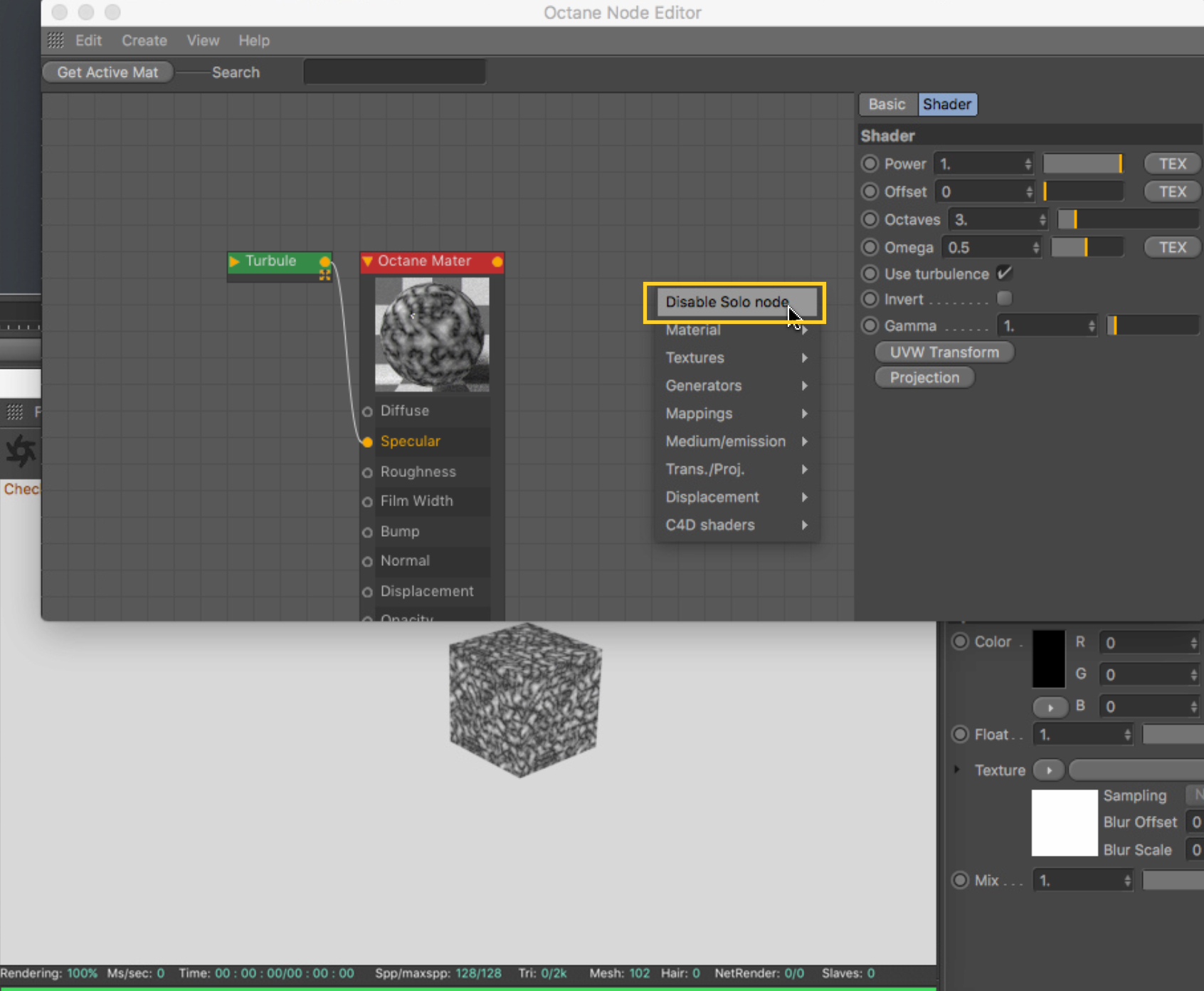
Task: Toggle the Mix animation radio dot
Action: tap(960, 880)
